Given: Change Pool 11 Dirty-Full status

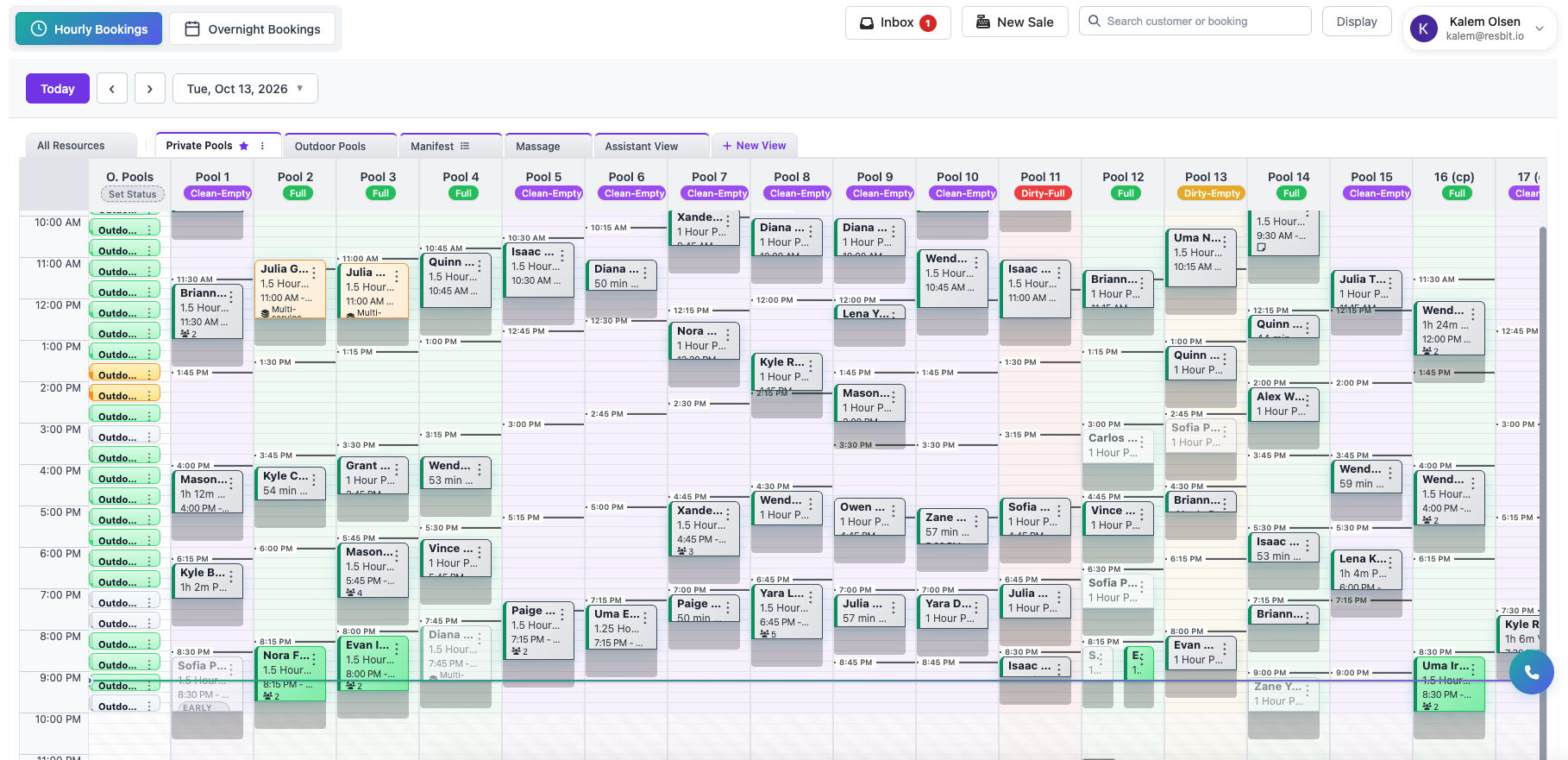Looking at the screenshot, I should click(x=1043, y=193).
